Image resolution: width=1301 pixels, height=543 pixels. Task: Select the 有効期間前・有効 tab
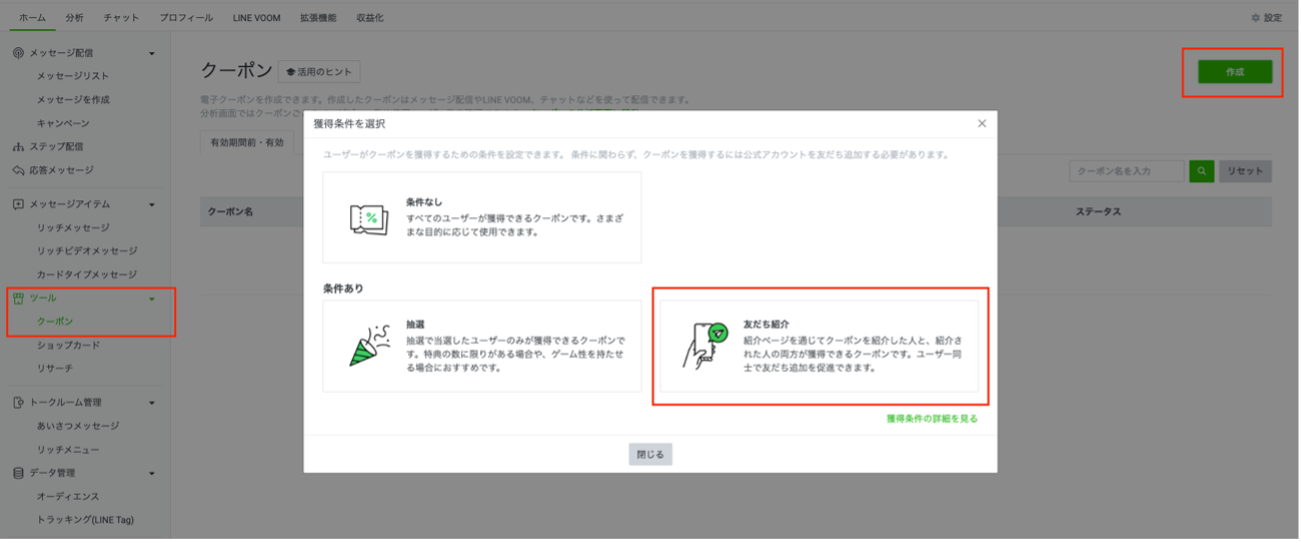pyautogui.click(x=246, y=143)
